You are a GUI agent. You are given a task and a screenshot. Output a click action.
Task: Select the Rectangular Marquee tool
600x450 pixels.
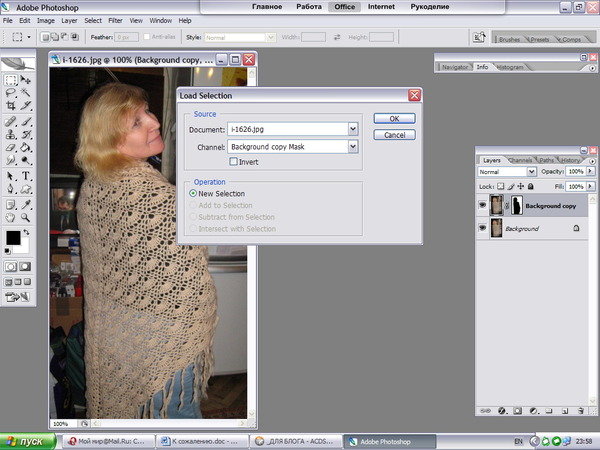click(x=10, y=80)
